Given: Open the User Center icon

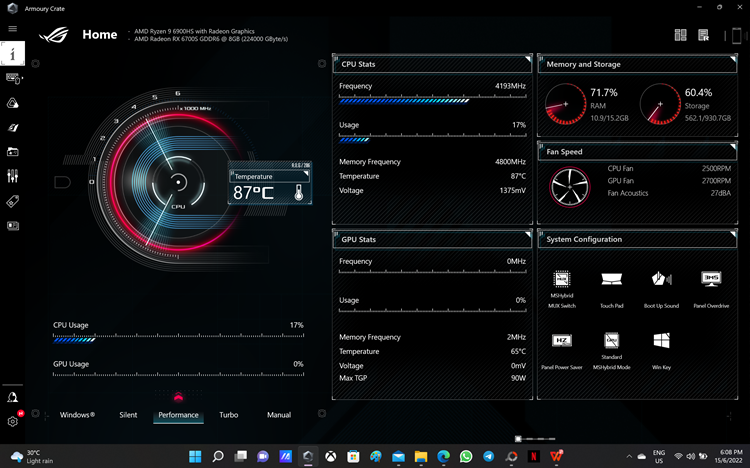Looking at the screenshot, I should [x=12, y=397].
